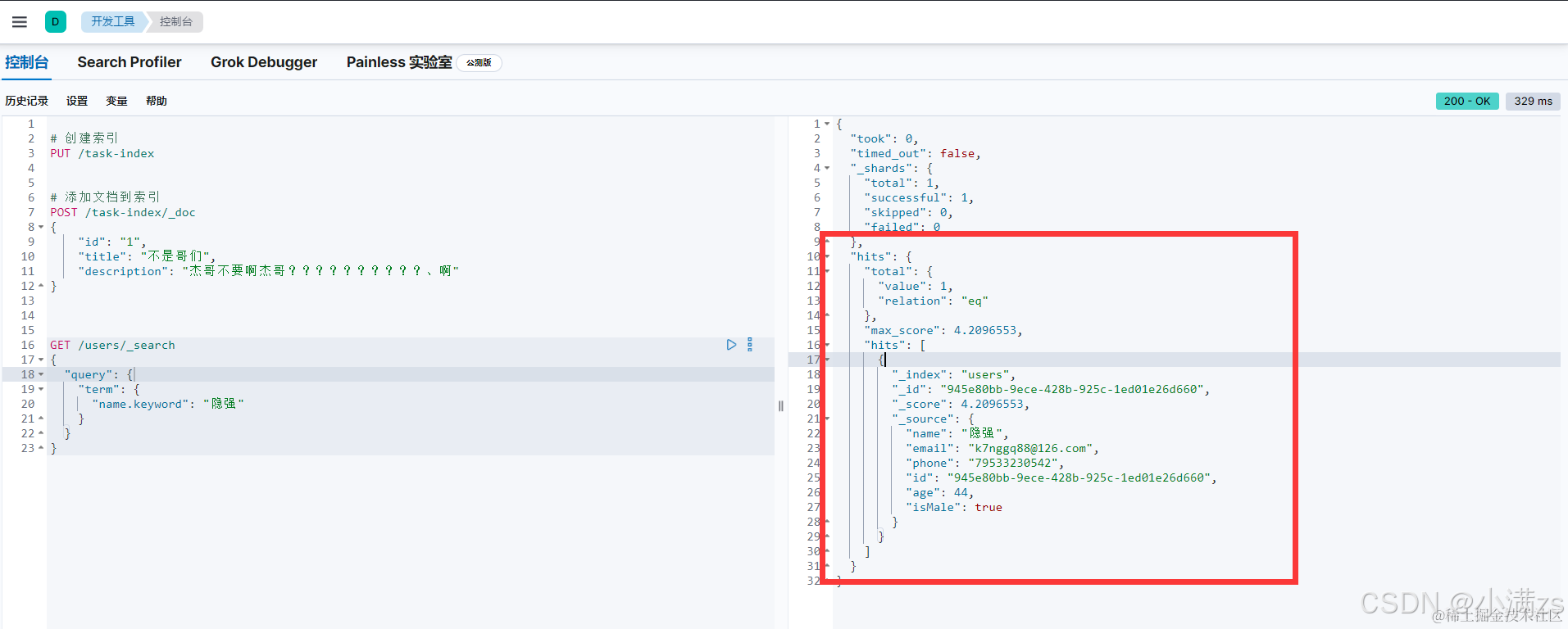The width and height of the screenshot is (1568, 629).
Task: Click the panel resize handle
Action: tap(780, 405)
